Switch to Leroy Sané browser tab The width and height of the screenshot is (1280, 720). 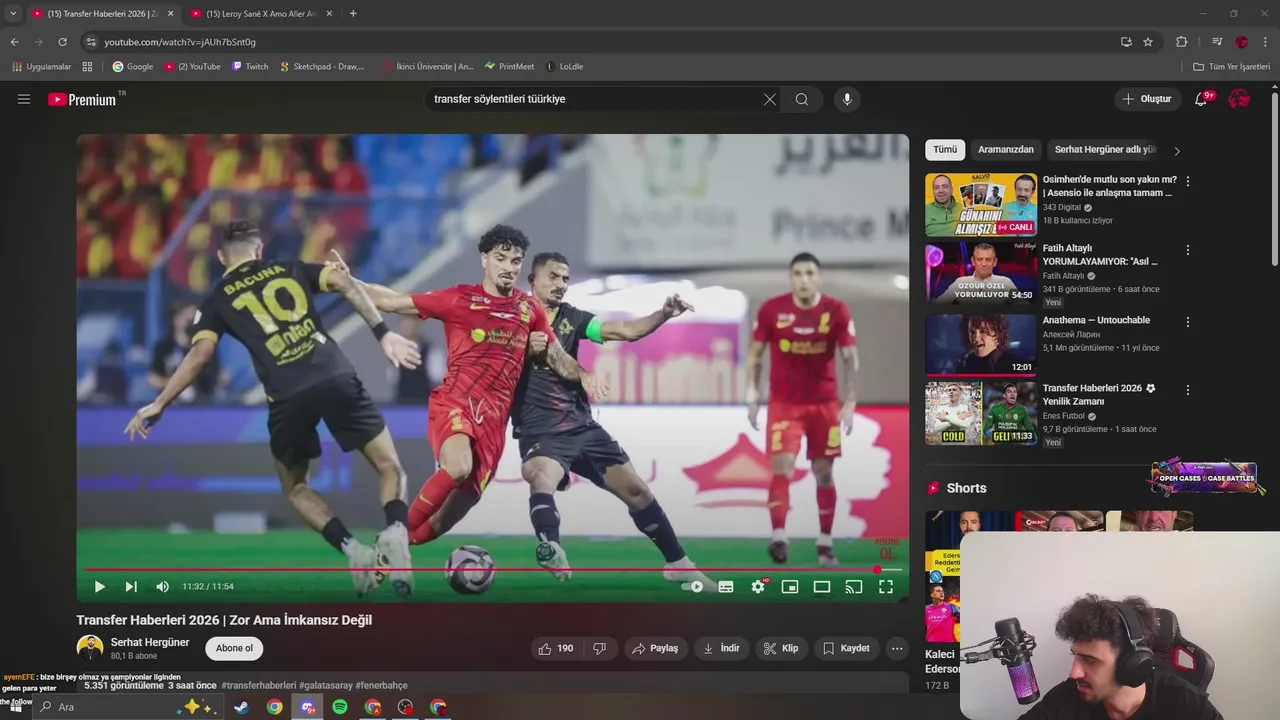[261, 14]
